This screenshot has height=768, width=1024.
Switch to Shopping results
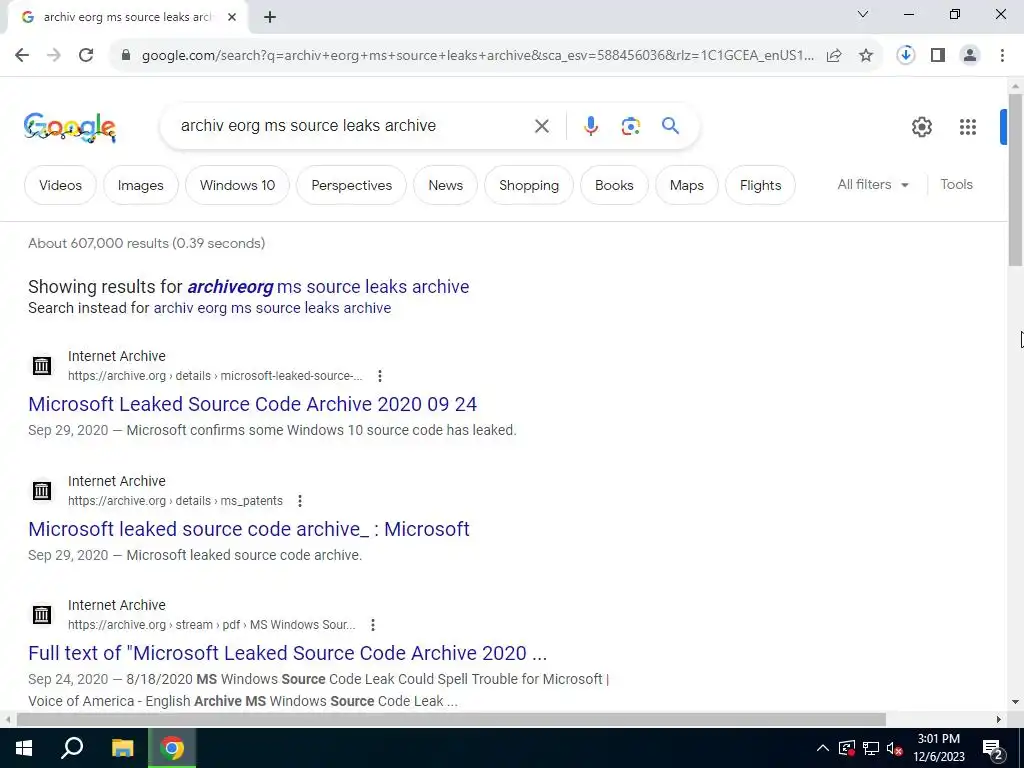click(x=529, y=185)
